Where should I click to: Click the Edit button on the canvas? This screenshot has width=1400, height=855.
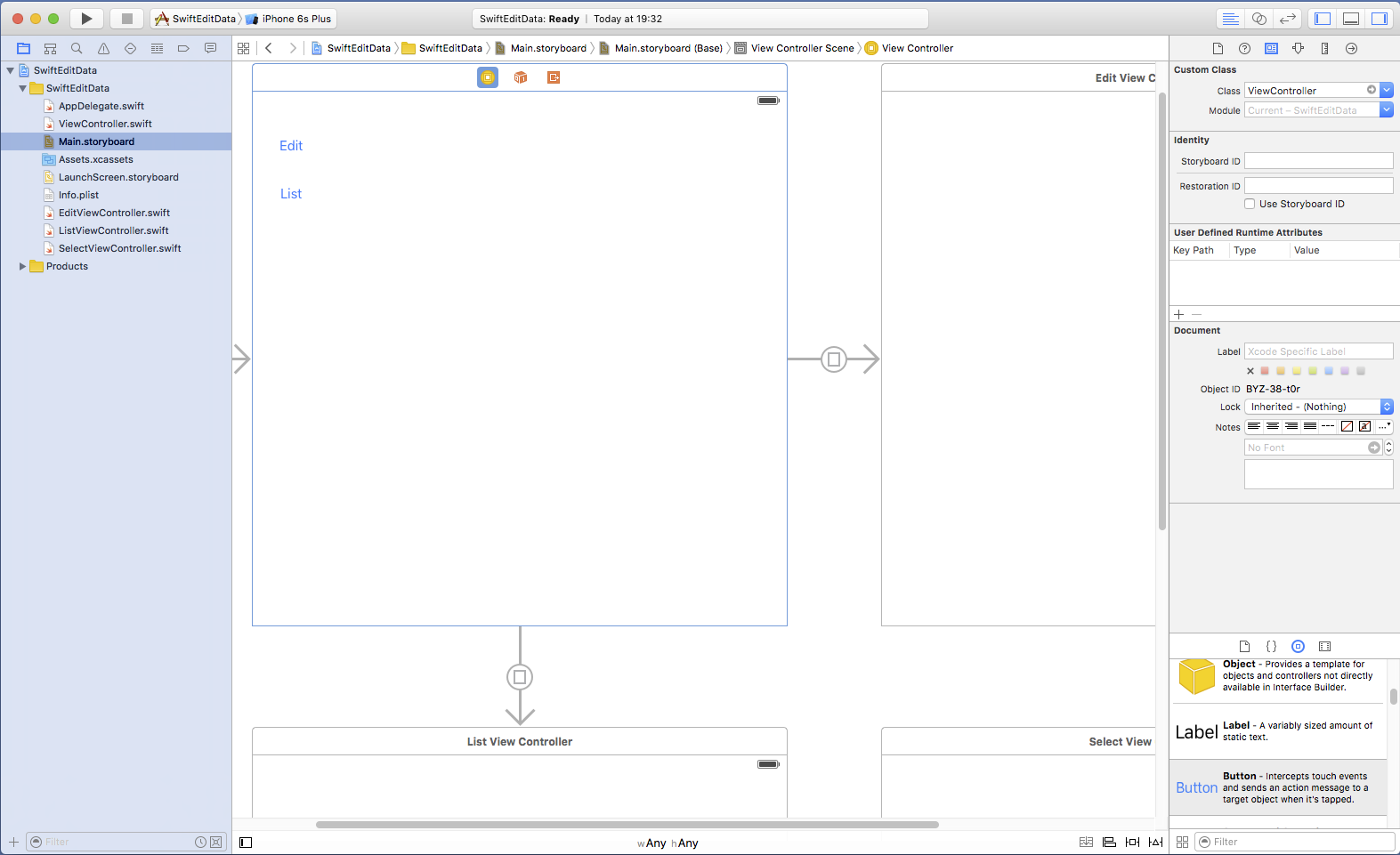pos(291,146)
